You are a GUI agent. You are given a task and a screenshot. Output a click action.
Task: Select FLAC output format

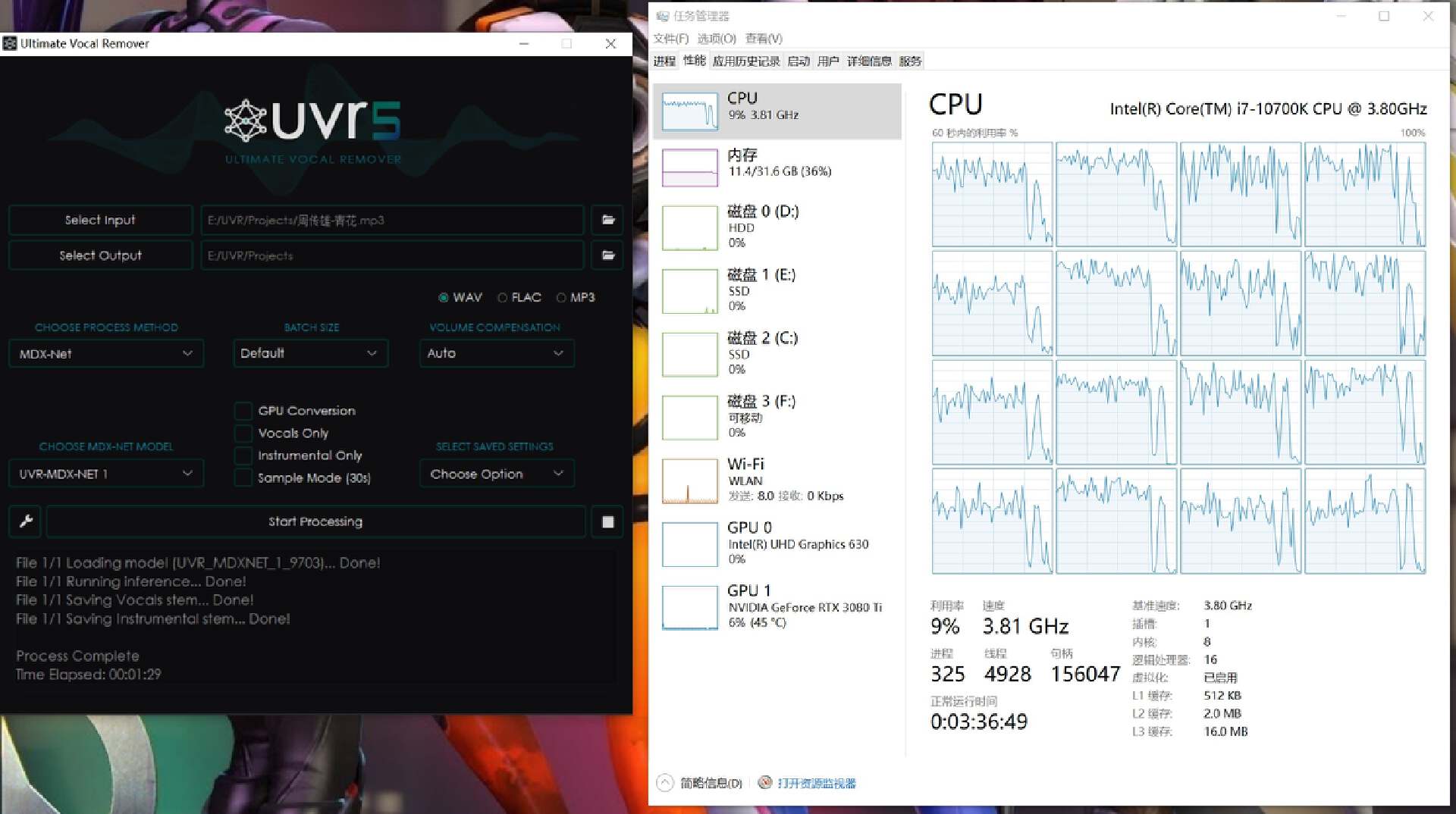coord(502,298)
